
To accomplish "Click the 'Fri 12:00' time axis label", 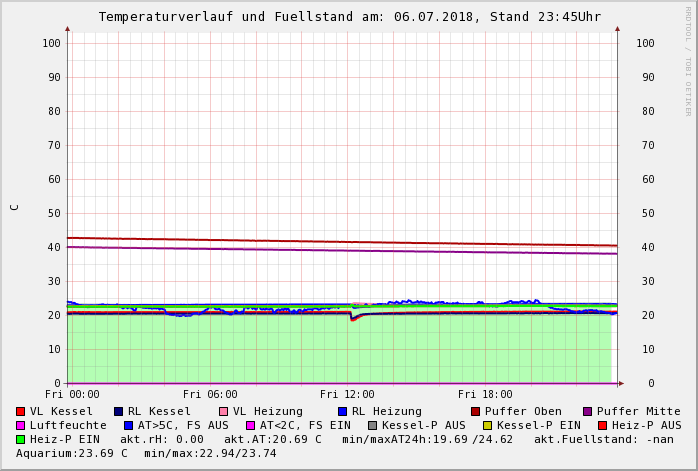I will [x=347, y=394].
